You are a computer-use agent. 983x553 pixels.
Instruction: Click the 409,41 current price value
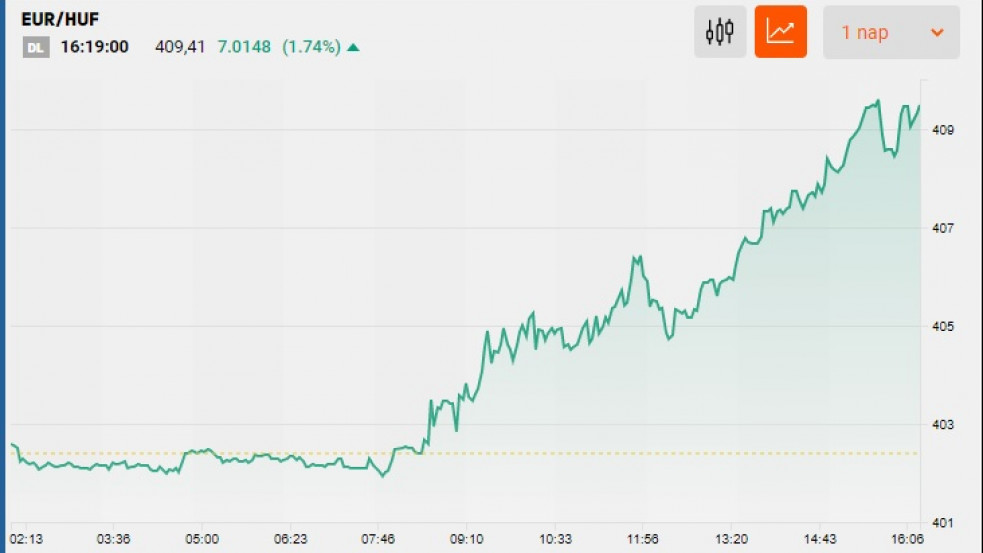pos(180,47)
